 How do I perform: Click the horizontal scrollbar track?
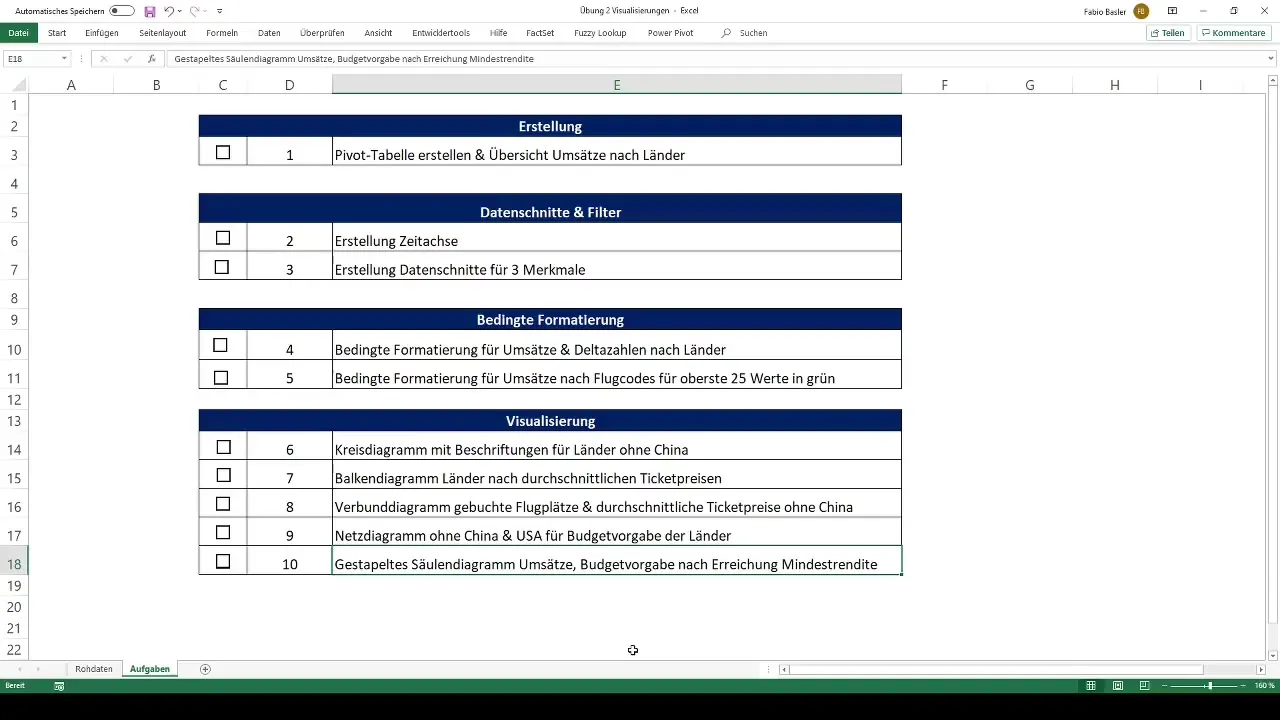click(x=1229, y=669)
